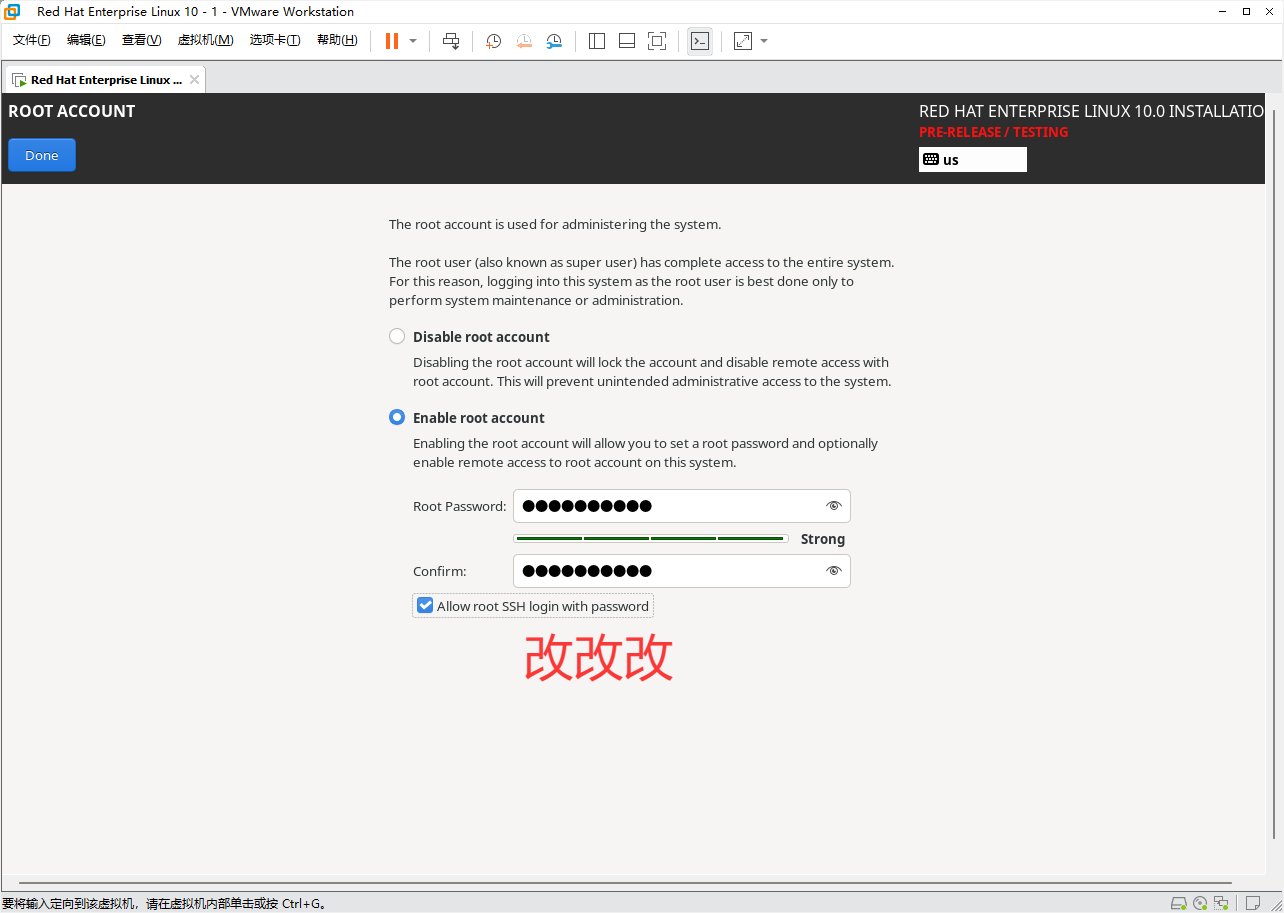Click the pause virtual machine icon

coord(392,41)
